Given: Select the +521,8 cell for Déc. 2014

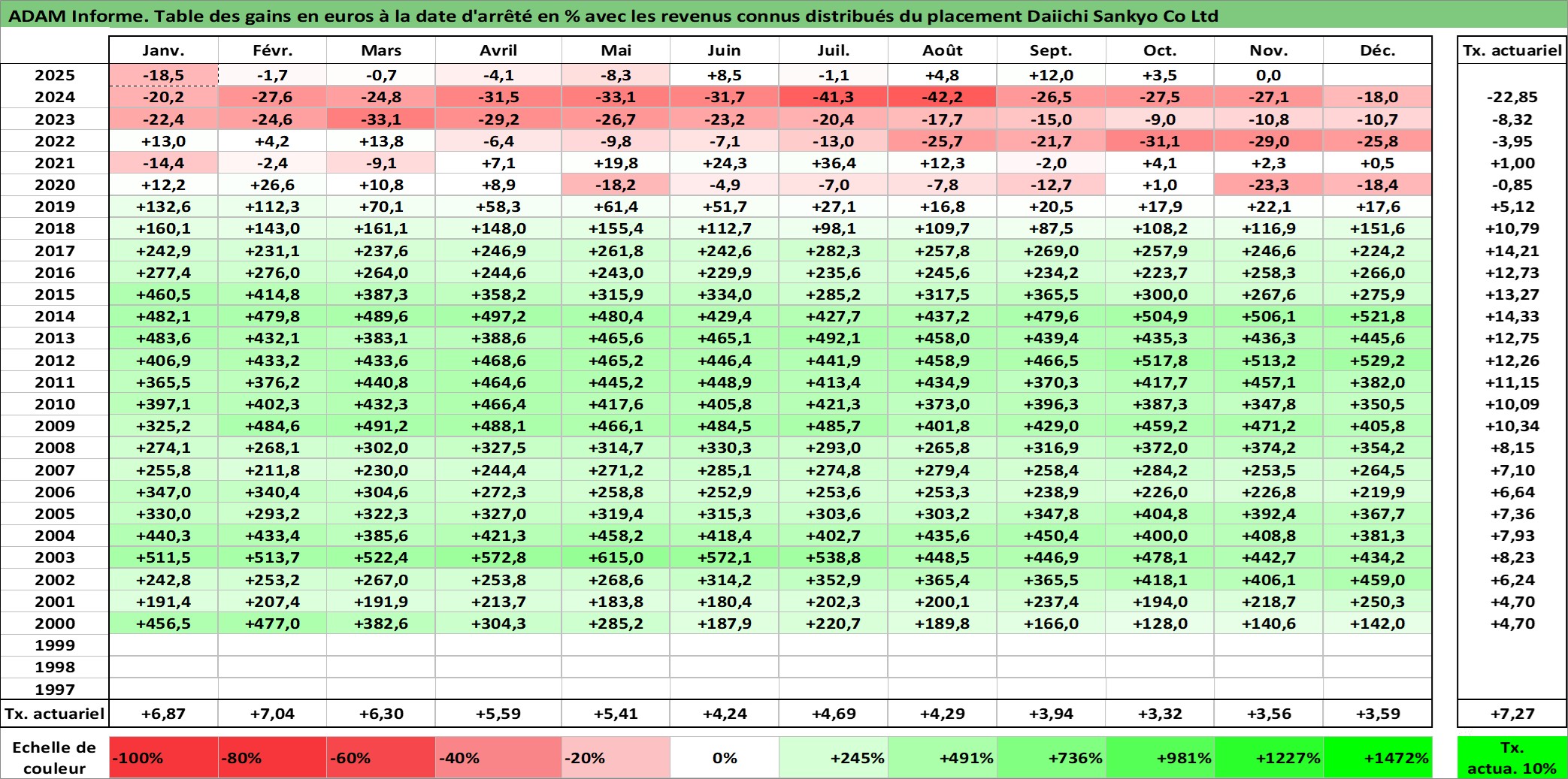Looking at the screenshot, I should coord(1378,316).
